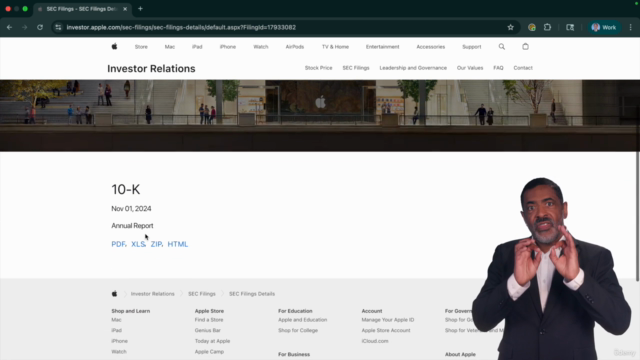The width and height of the screenshot is (640, 360).
Task: Open Manage Your Apple ID link
Action: click(x=388, y=320)
